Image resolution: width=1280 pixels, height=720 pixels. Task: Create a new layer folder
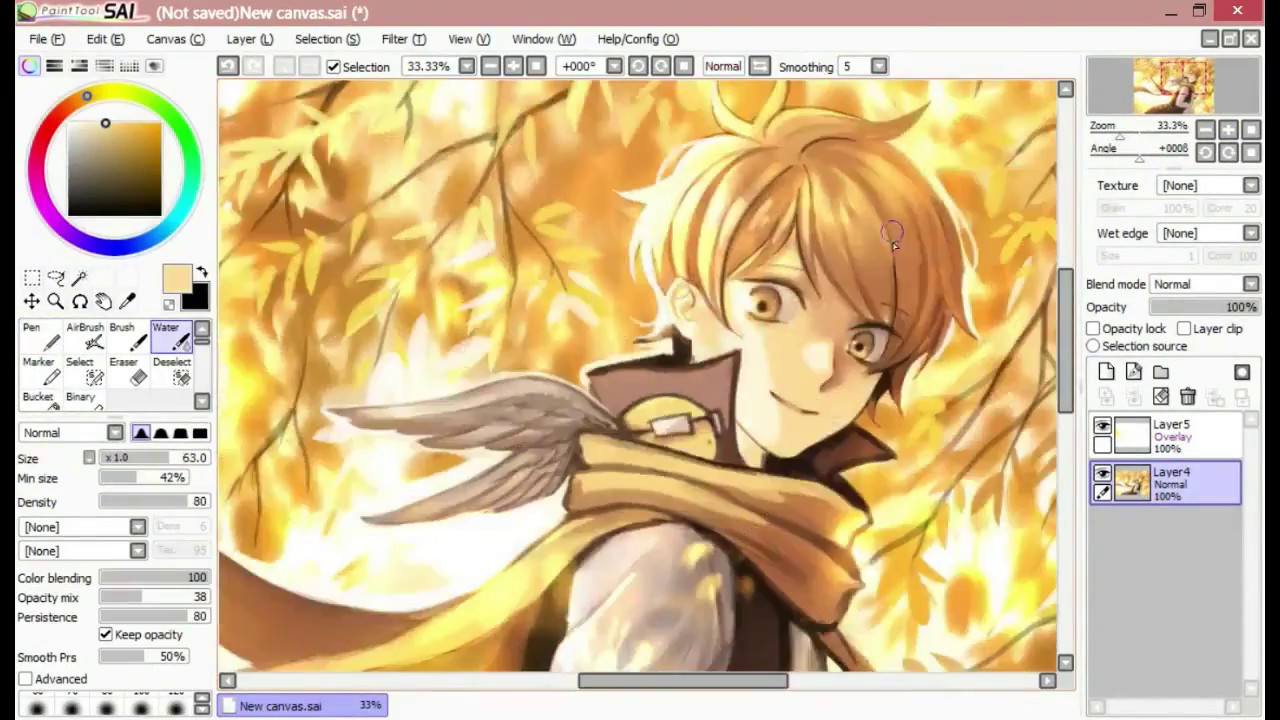1160,372
